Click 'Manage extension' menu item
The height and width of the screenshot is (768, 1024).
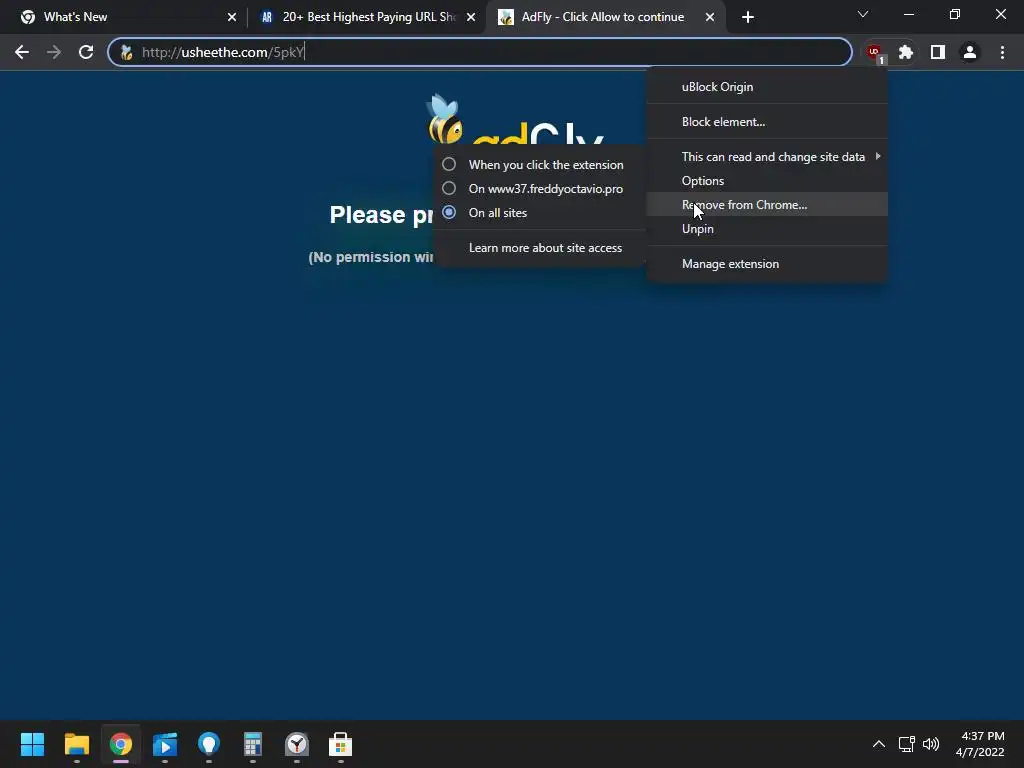tap(767, 264)
